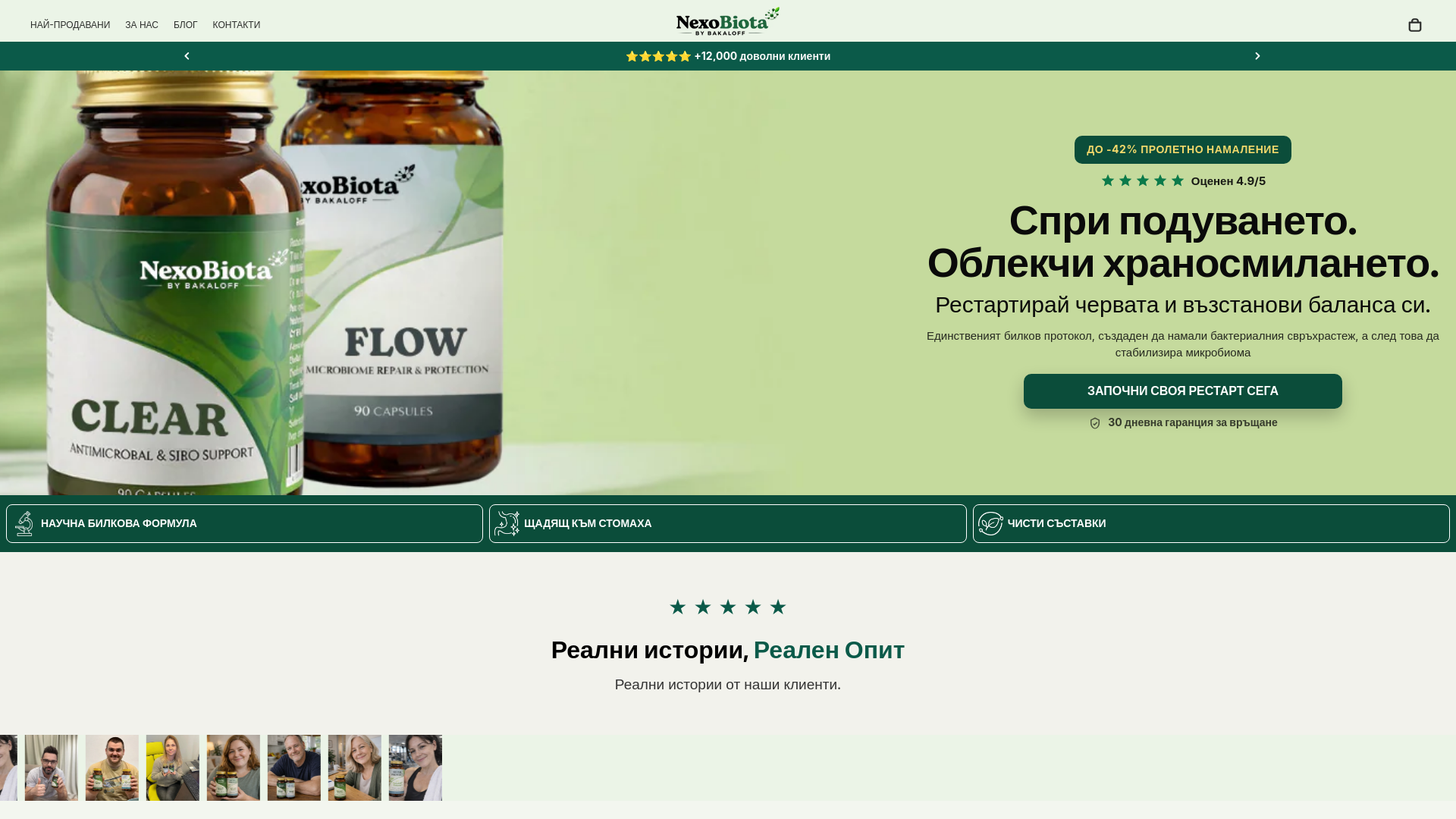Click 'Оценен 4.9/5' rating text
1456x819 pixels.
pos(1228,180)
